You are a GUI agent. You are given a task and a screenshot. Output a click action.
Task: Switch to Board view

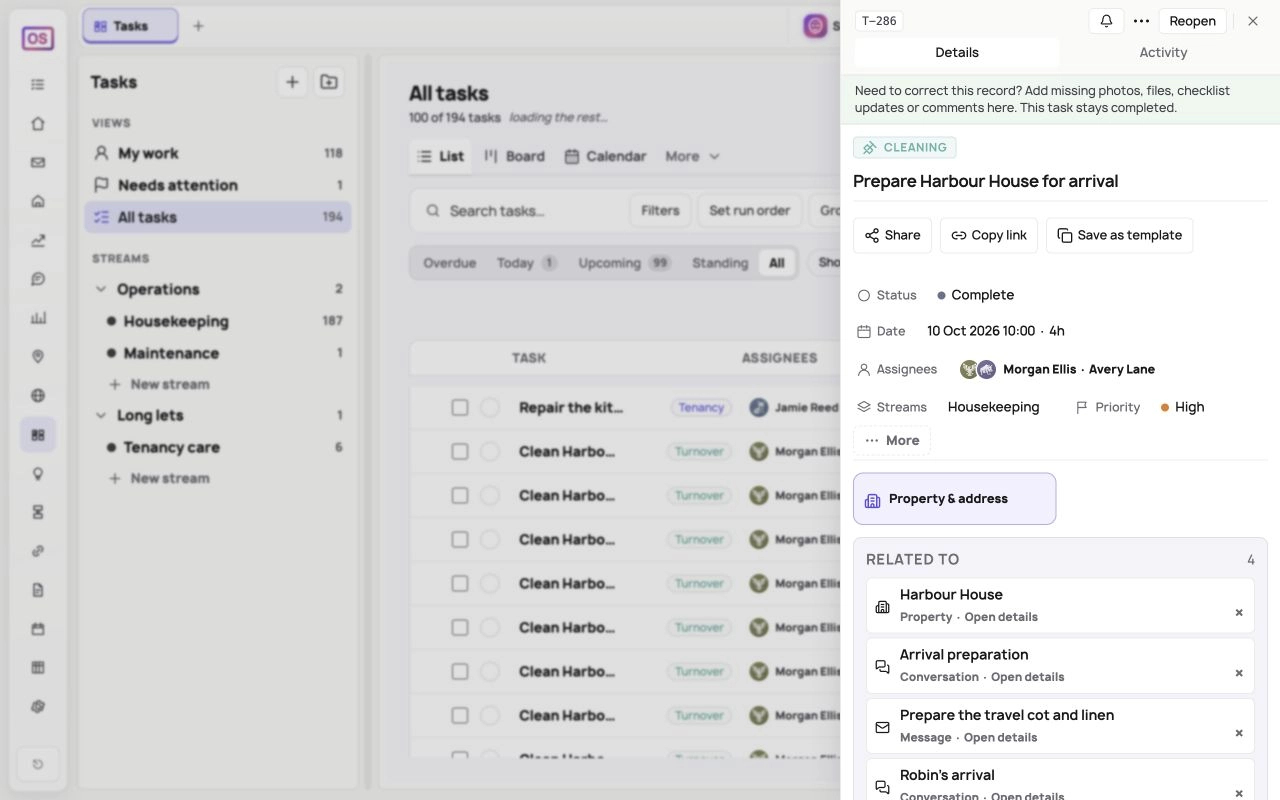[x=515, y=156]
